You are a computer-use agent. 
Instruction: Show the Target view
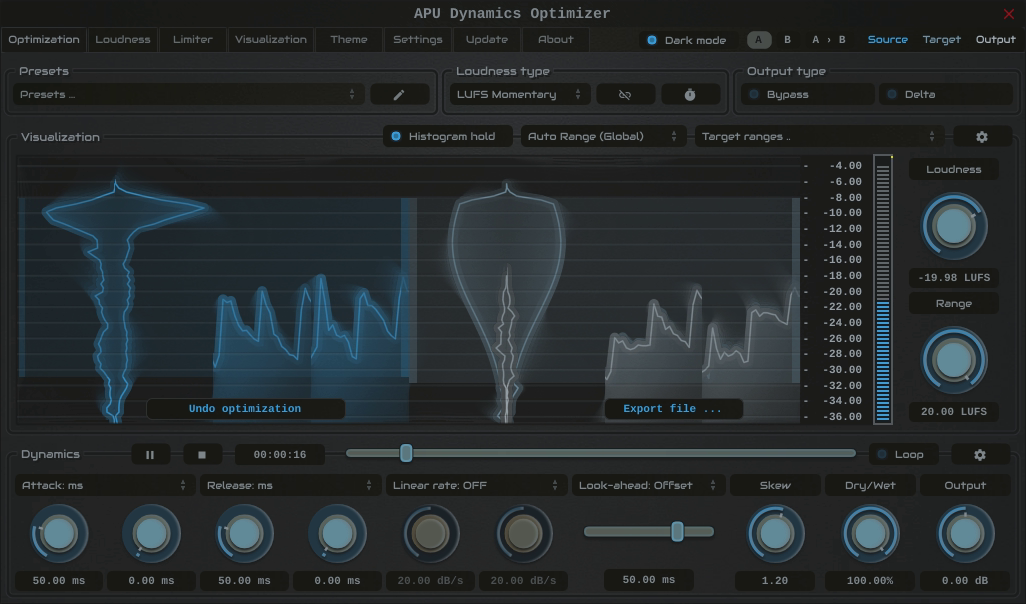[x=942, y=40]
